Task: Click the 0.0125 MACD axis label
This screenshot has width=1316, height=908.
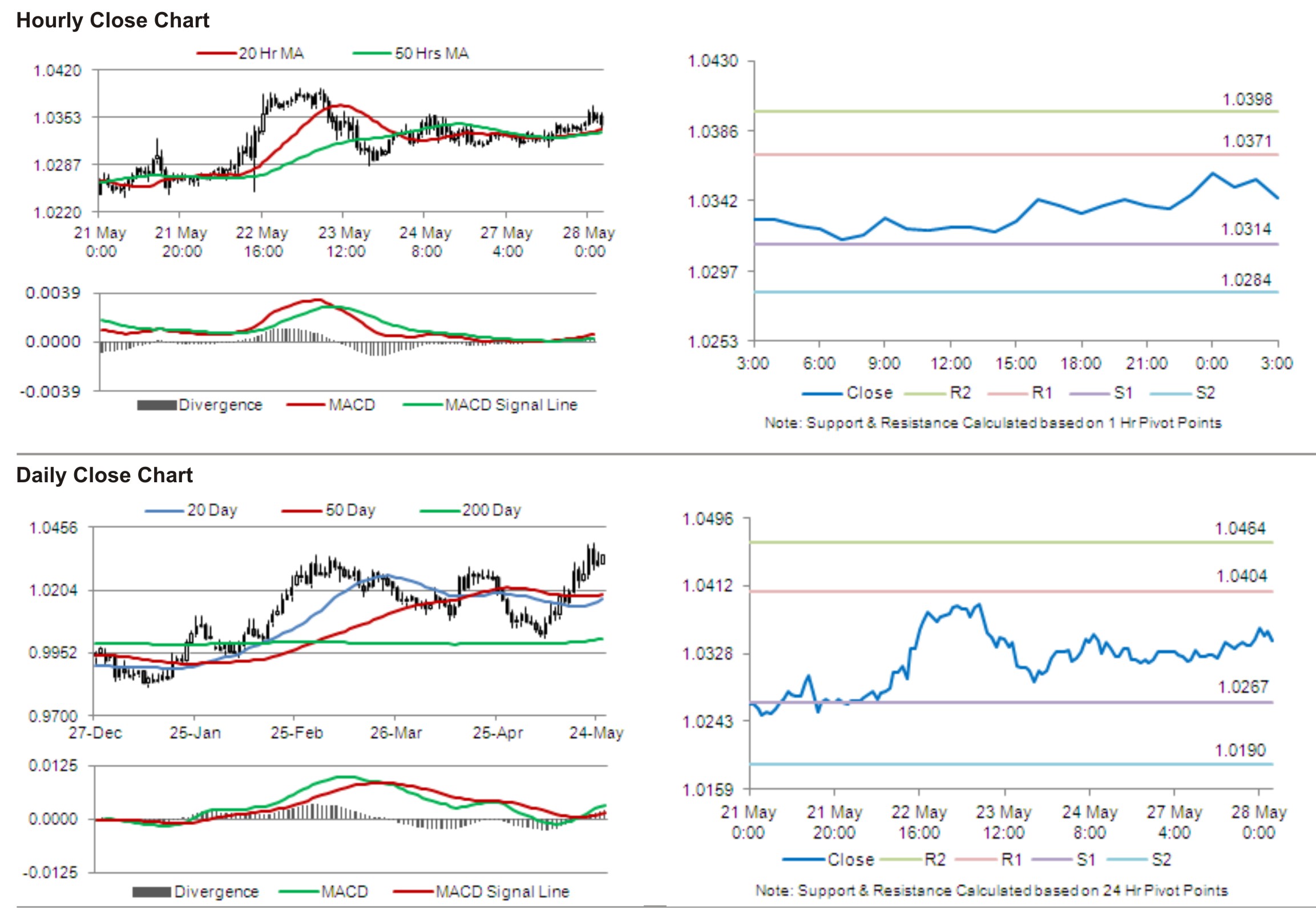Action: (53, 765)
